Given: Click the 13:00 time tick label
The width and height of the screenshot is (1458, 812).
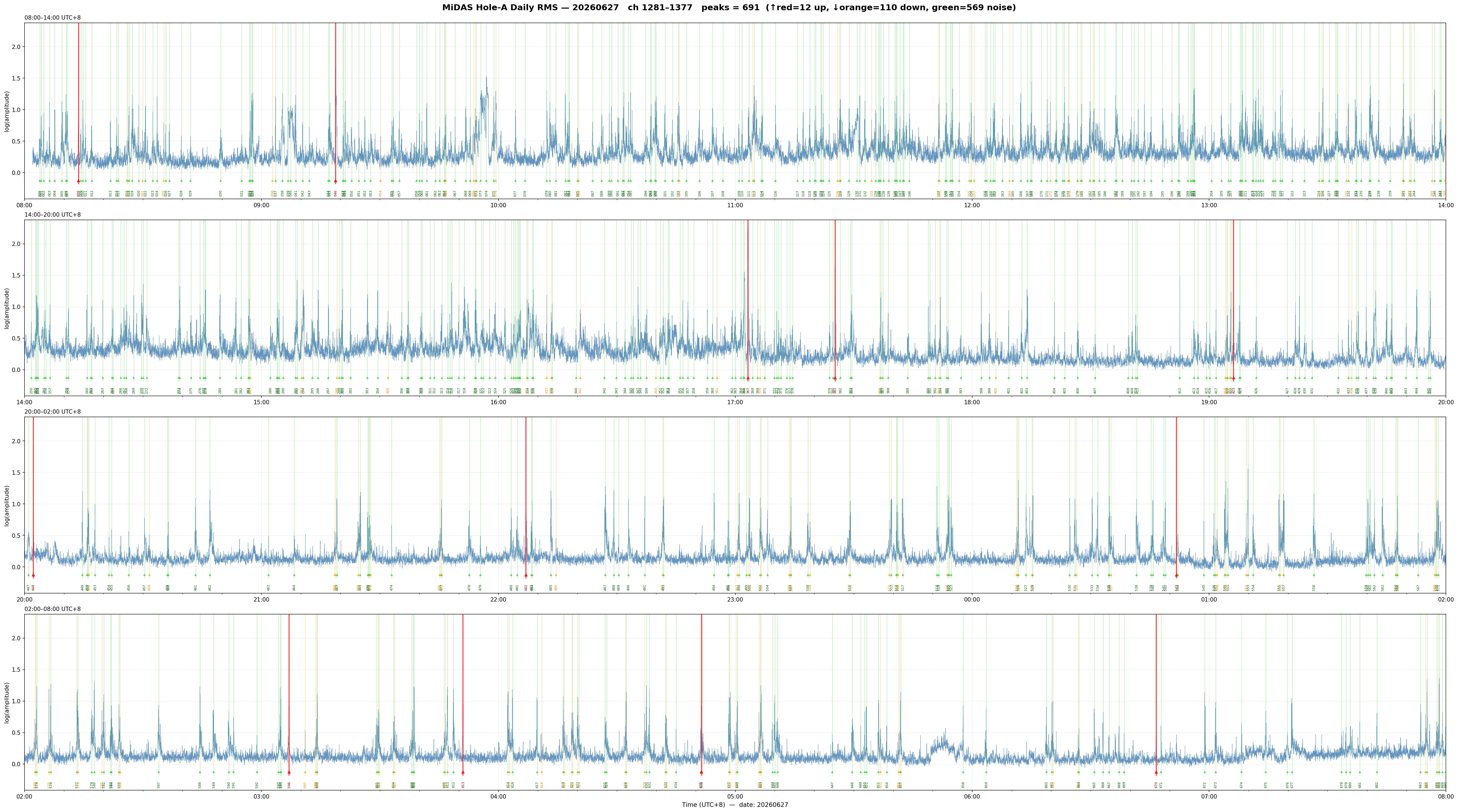Looking at the screenshot, I should click(x=1209, y=205).
